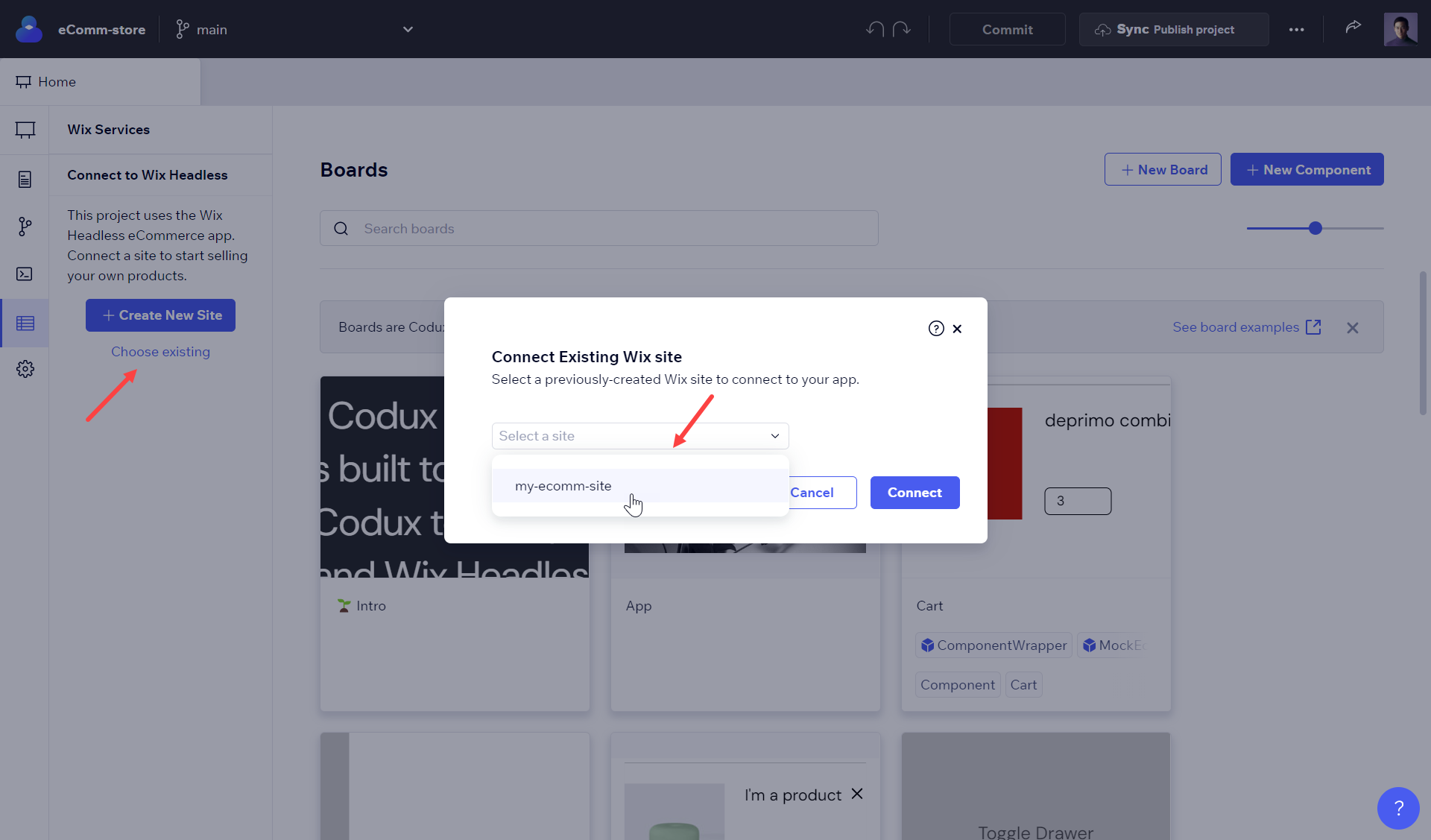1431x840 pixels.
Task: Open the Files document icon in sidebar
Action: click(x=25, y=179)
